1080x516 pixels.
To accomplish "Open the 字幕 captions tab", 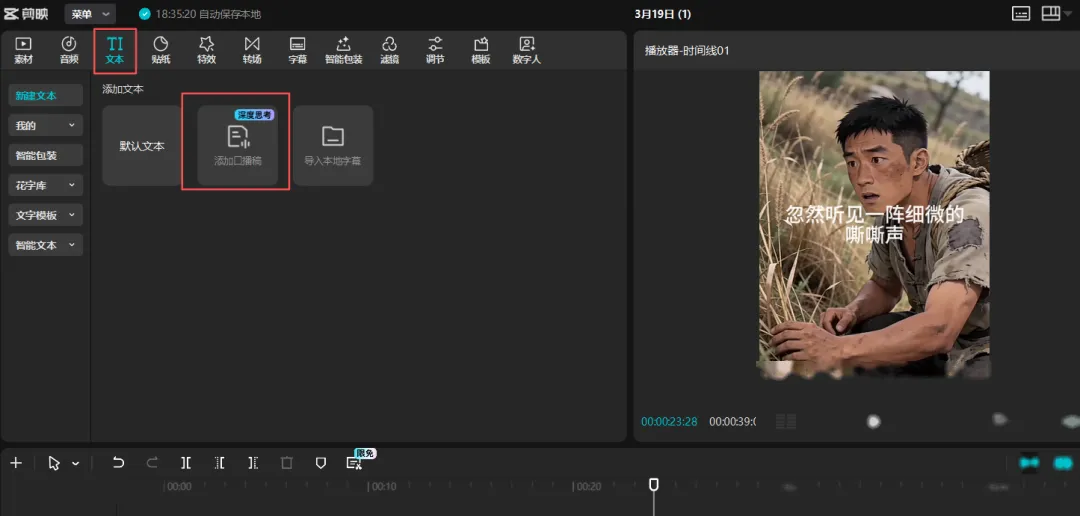I will pyautogui.click(x=298, y=51).
